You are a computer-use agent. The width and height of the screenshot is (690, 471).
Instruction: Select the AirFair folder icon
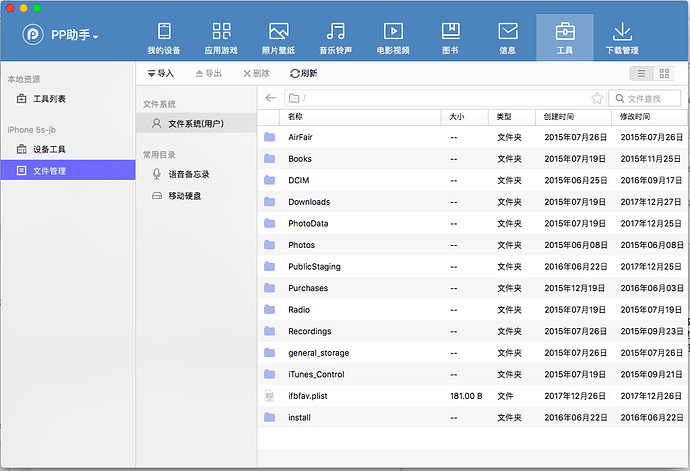coord(270,137)
